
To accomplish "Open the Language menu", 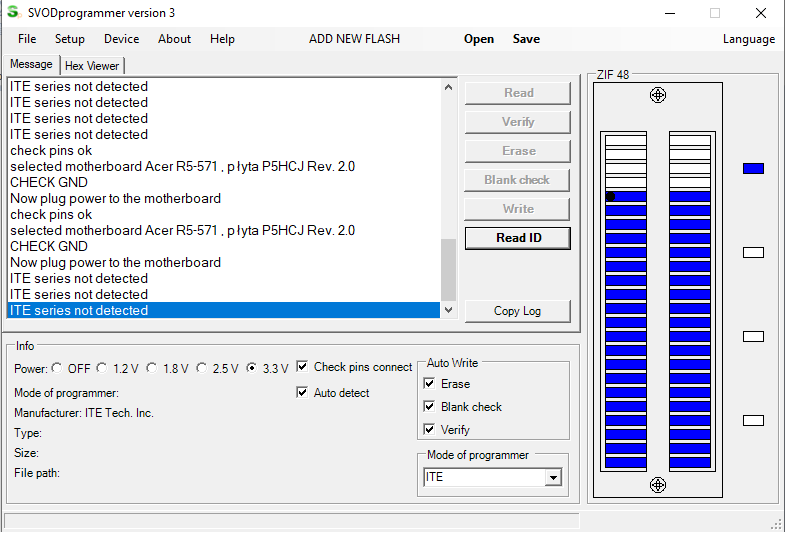I will [749, 39].
